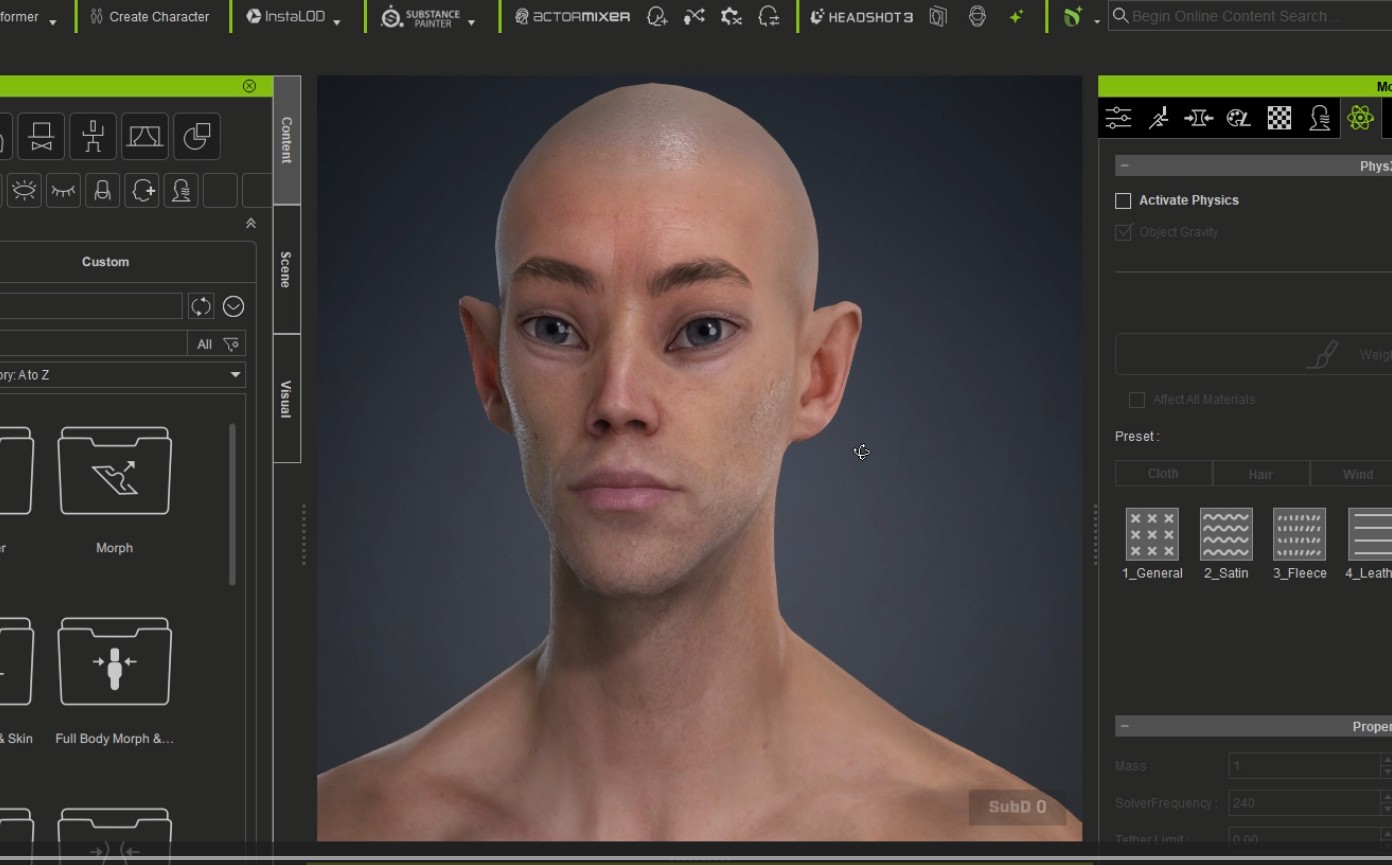This screenshot has width=1392, height=865.
Task: Click the refresh icon beside search field
Action: click(201, 306)
